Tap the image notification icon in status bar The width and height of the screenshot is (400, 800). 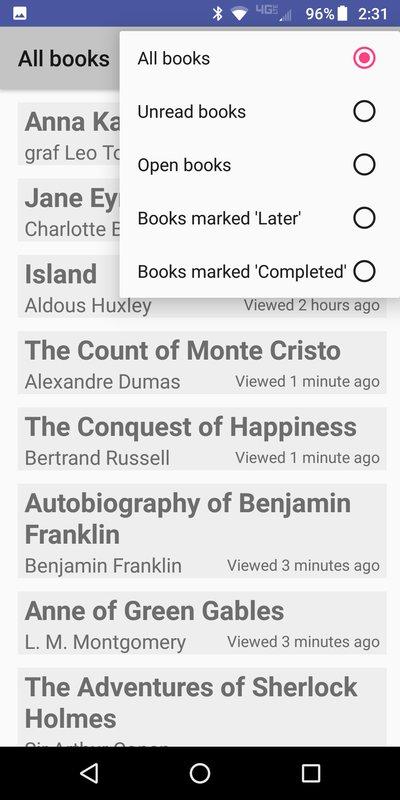(x=20, y=13)
